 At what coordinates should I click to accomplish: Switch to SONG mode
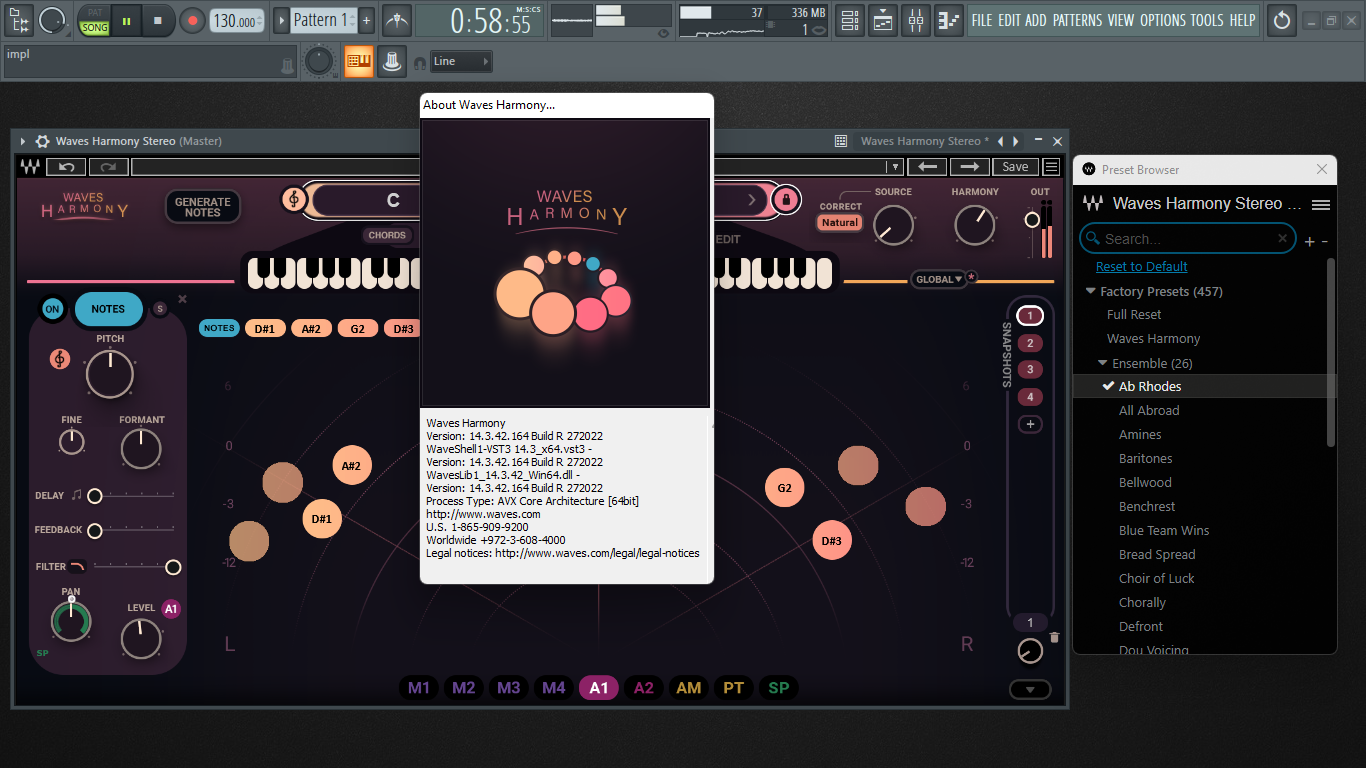[x=95, y=27]
